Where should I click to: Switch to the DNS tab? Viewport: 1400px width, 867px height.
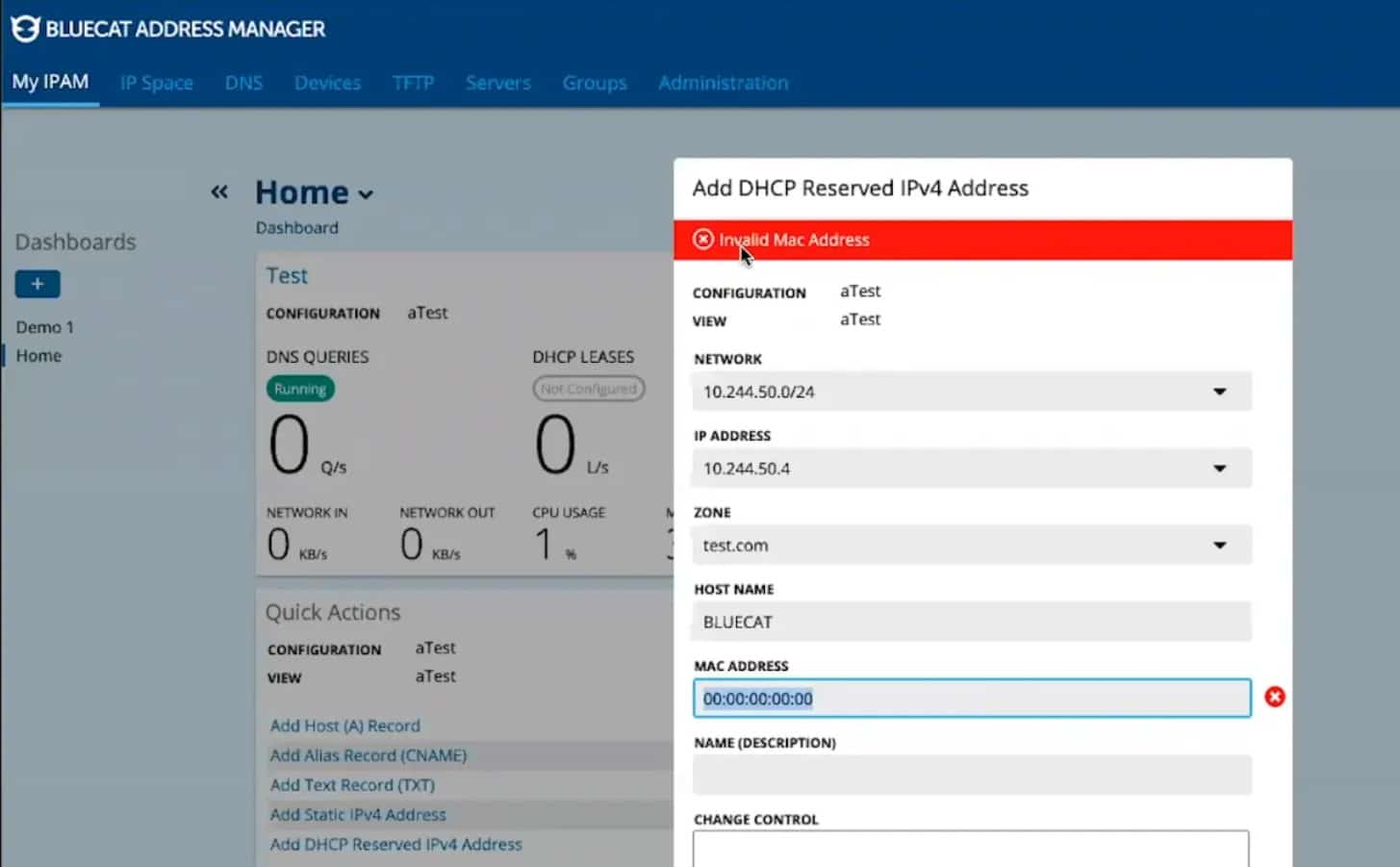[244, 83]
